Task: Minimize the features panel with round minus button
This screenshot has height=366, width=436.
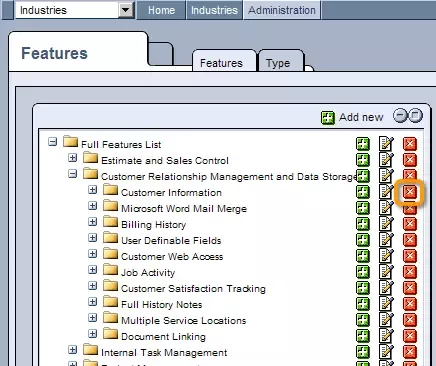Action: pyautogui.click(x=400, y=116)
